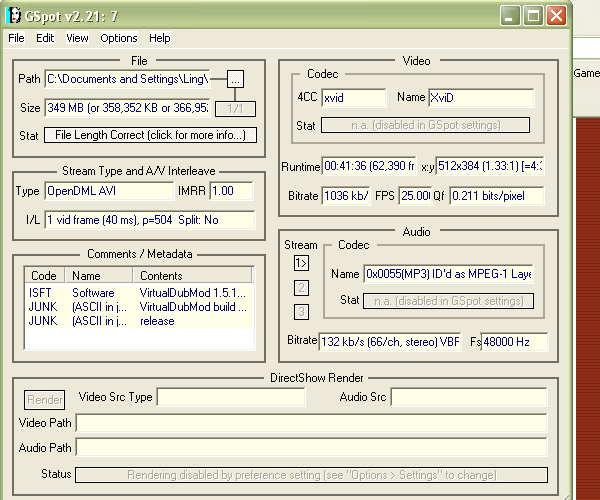Screen dimensions: 600x500
Task: Click the IMRR field showing 1.00
Action: point(232,191)
